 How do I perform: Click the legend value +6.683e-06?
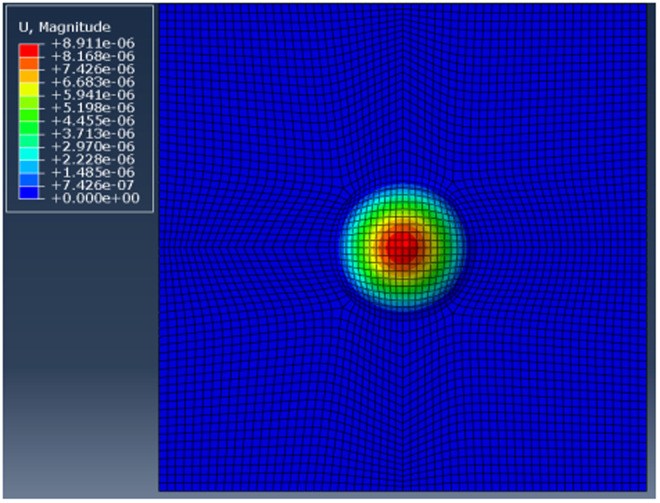coord(93,82)
